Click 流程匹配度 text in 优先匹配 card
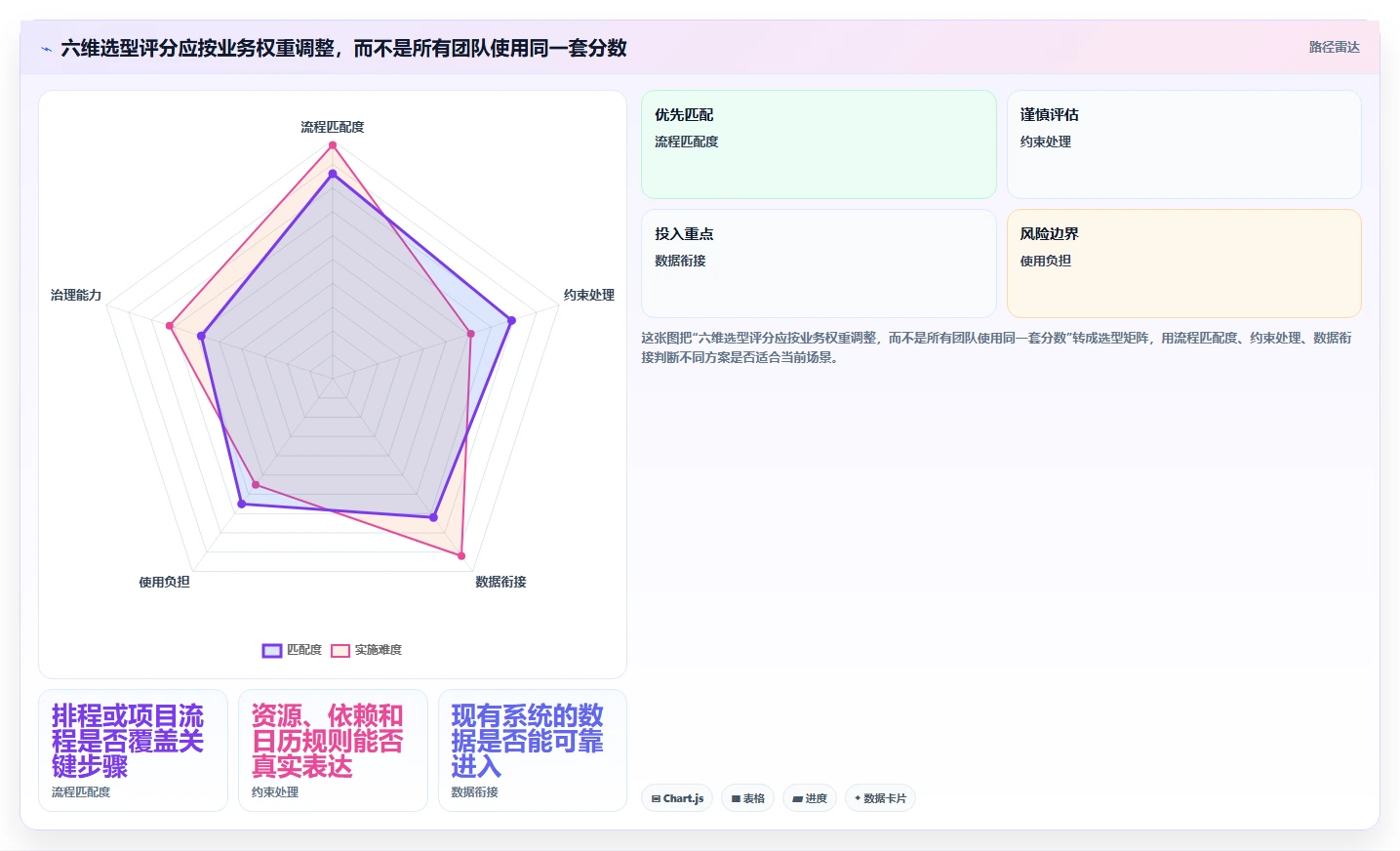The width and height of the screenshot is (1400, 851). (686, 142)
